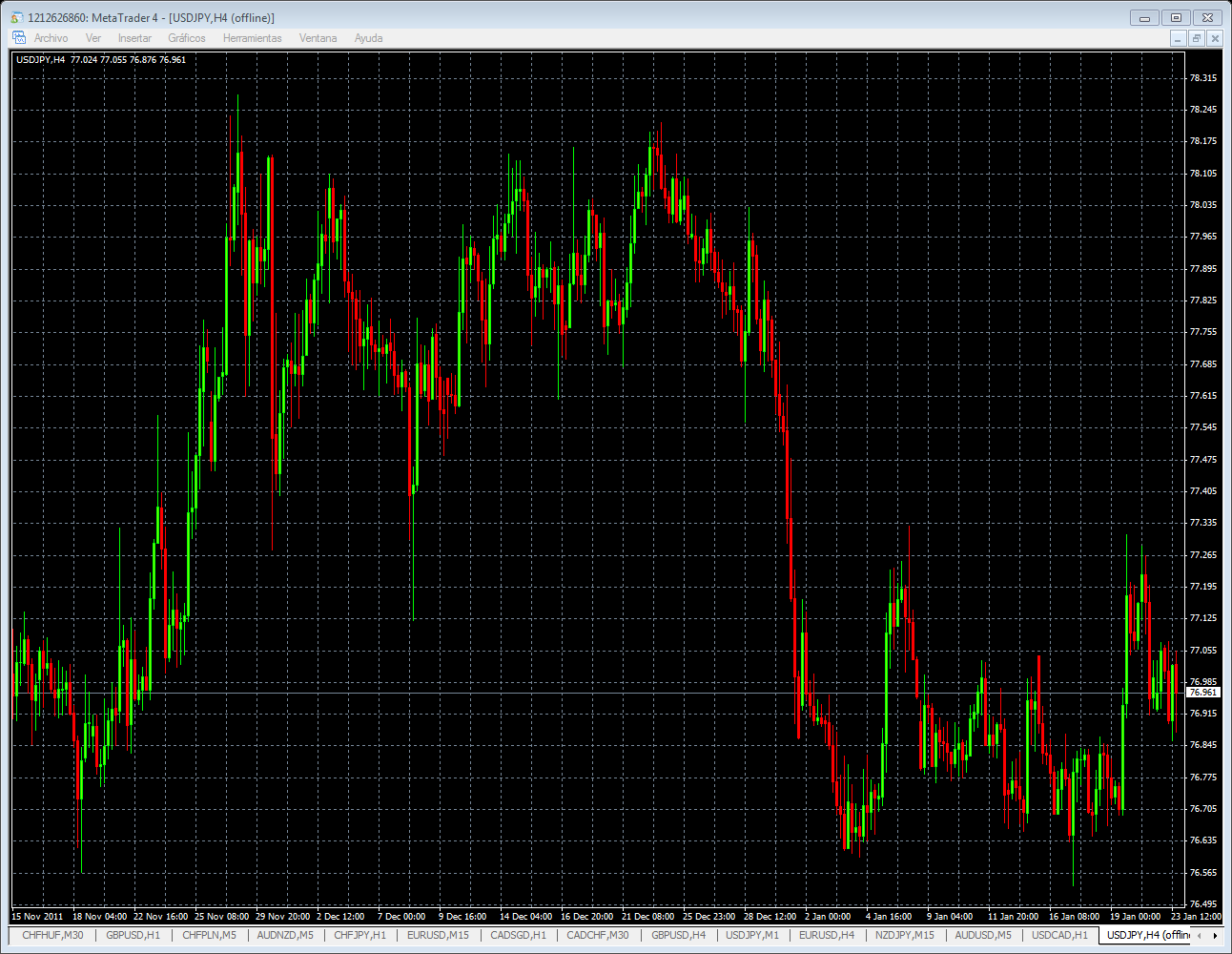Minimize the inner USDJPY chart window
This screenshot has height=954, width=1232.
click(x=1179, y=38)
